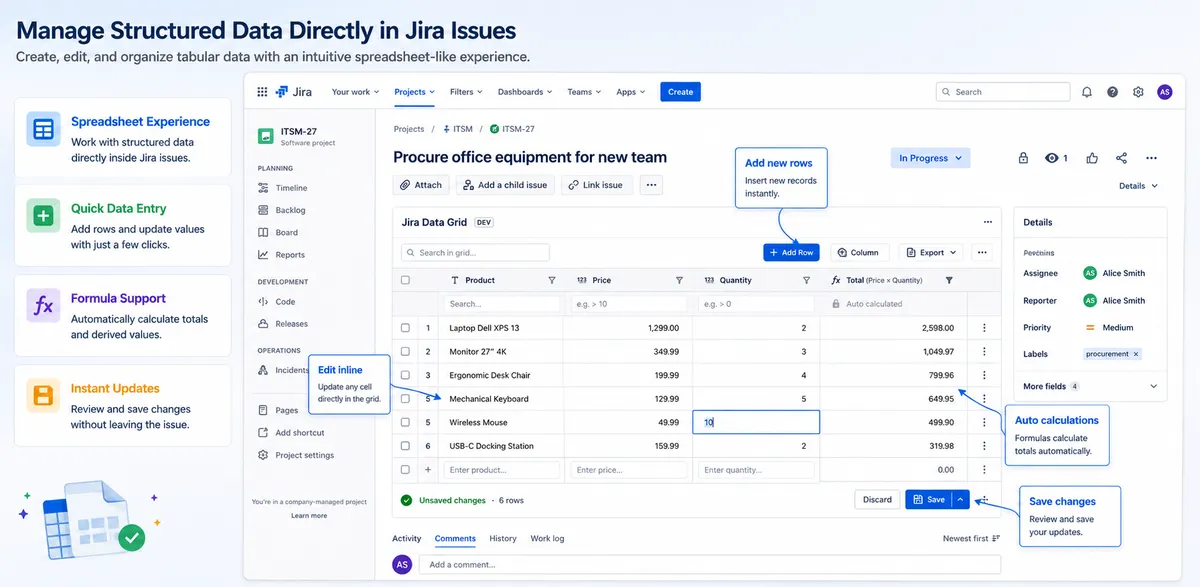Open row menu for USB-C Docking Station
Screen dimensions: 1200x587
pyautogui.click(x=984, y=446)
